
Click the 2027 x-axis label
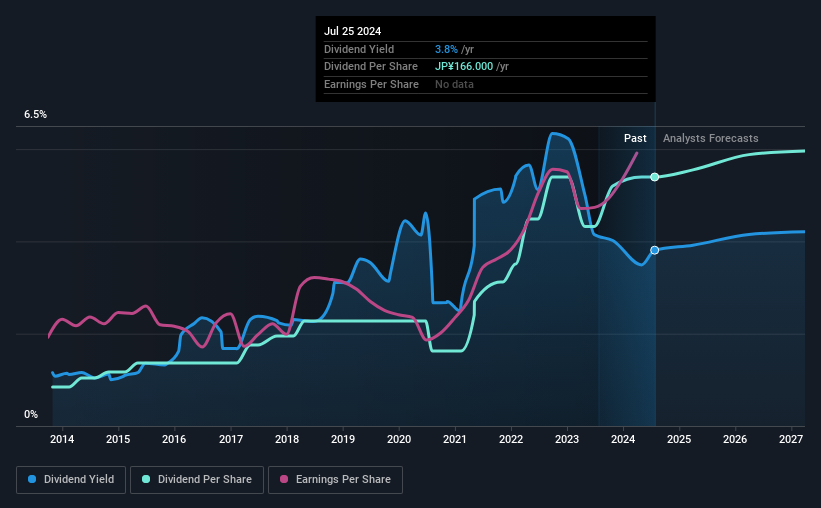[791, 439]
